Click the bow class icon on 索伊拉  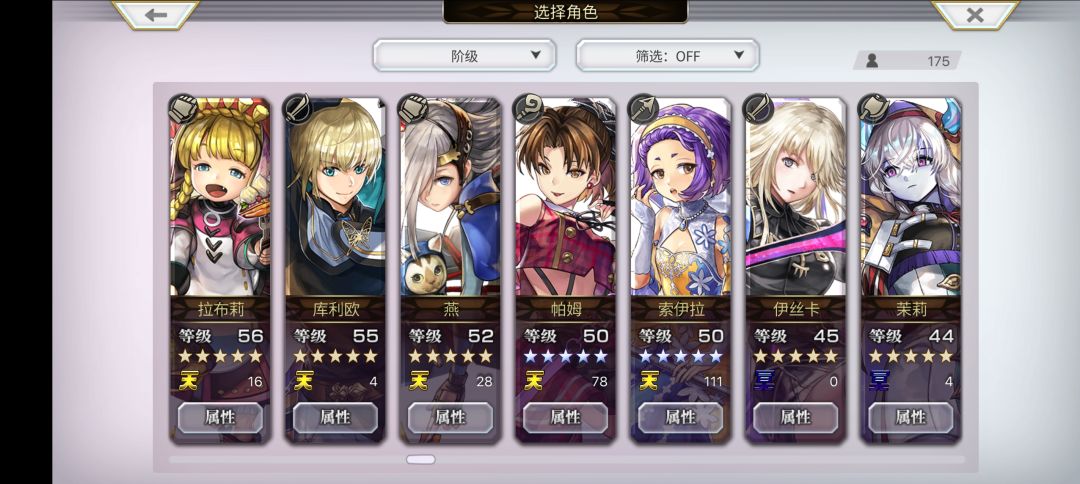coord(643,109)
